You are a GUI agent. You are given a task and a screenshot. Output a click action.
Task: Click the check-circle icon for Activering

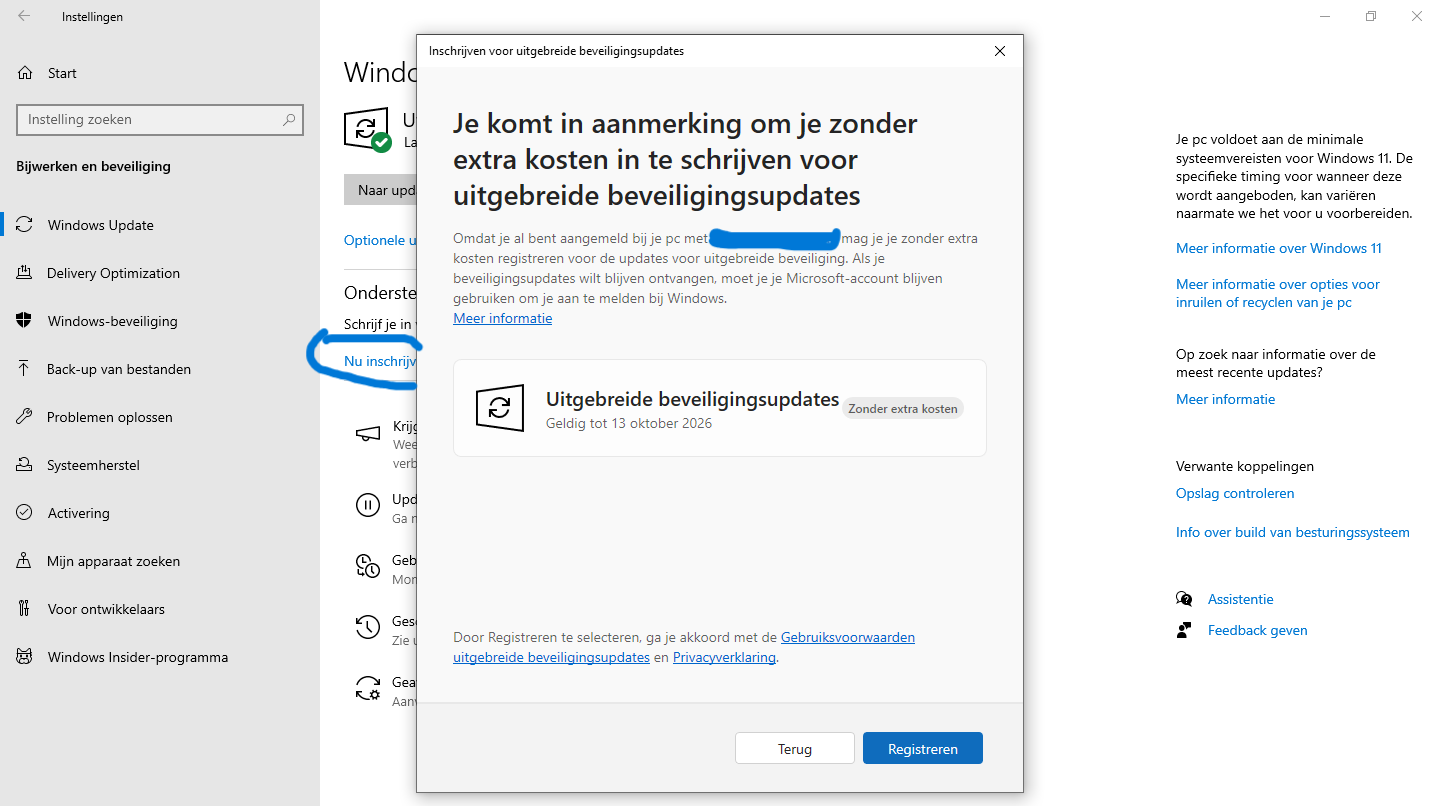click(25, 513)
